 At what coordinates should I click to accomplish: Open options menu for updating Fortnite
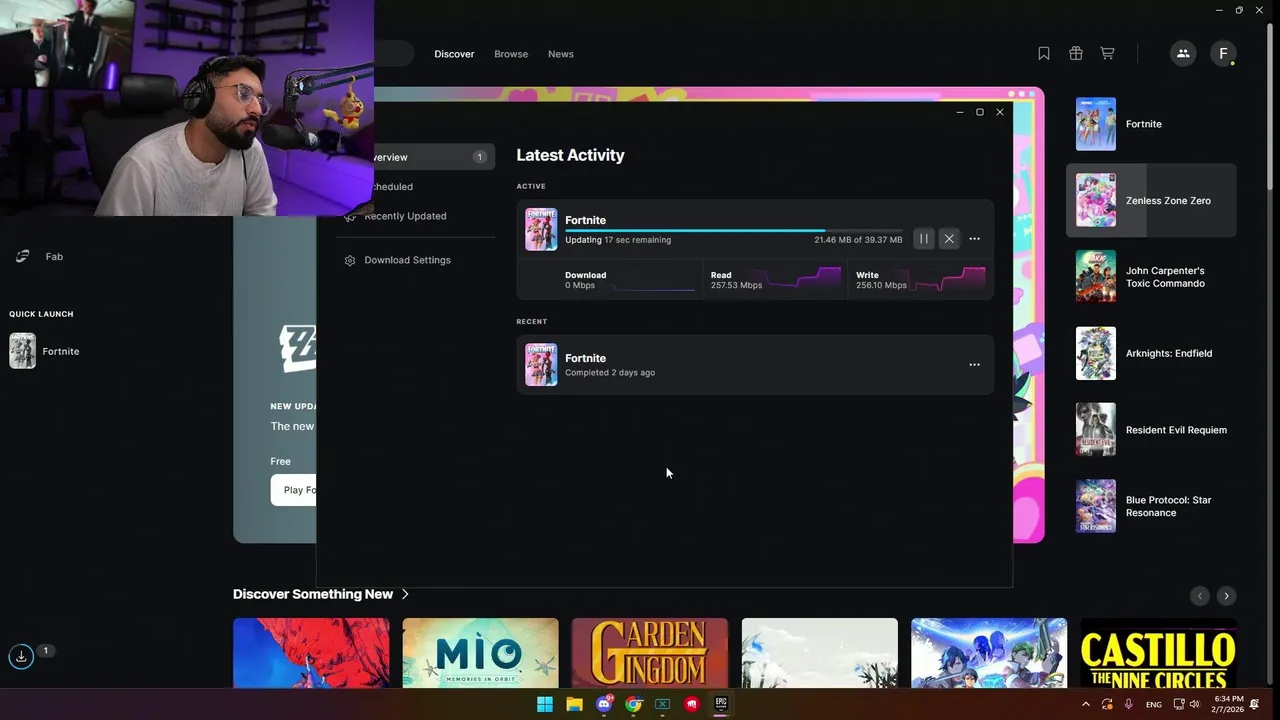tap(974, 239)
